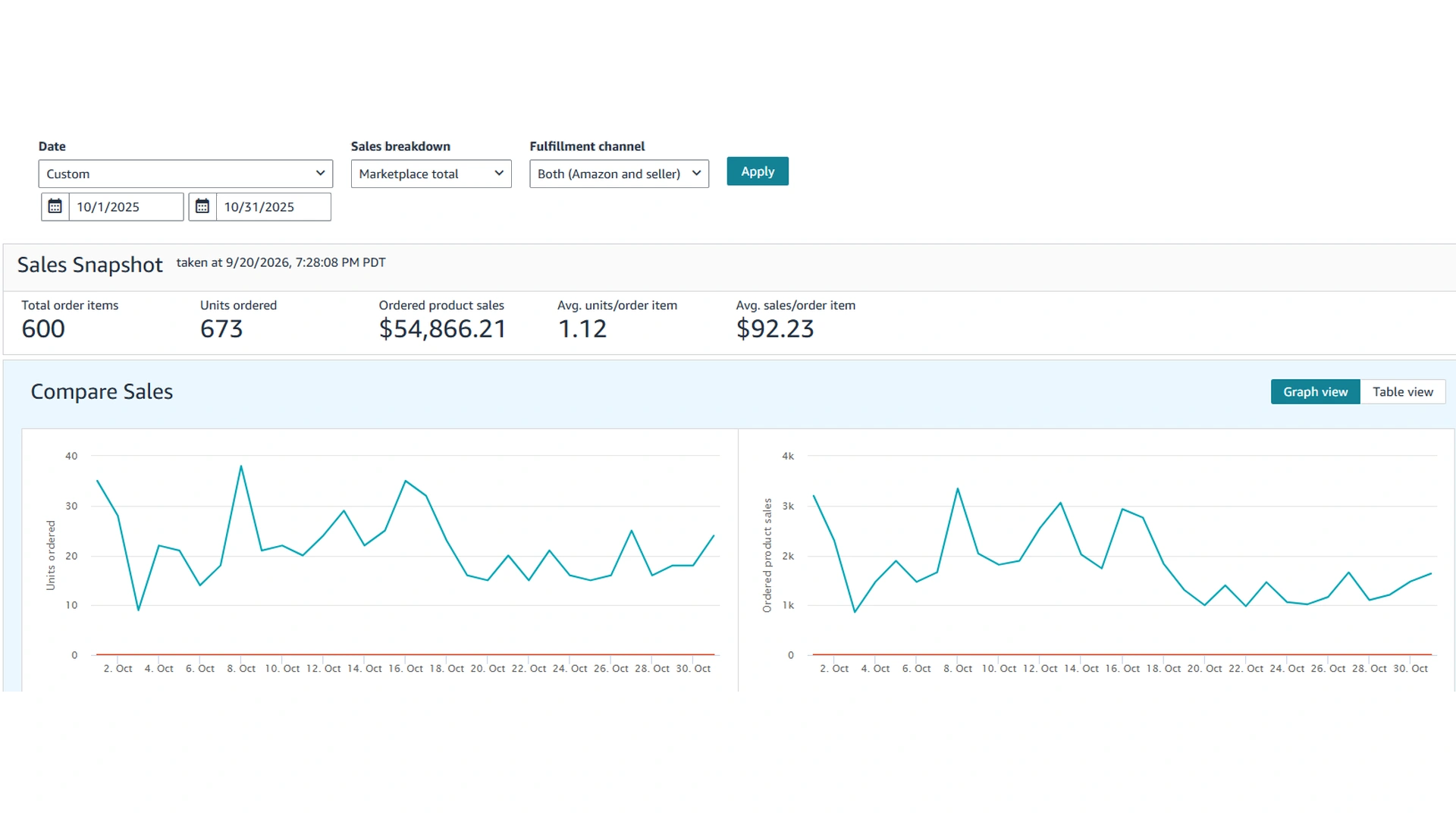Expand the Date range Custom dropdown
The image size is (1456, 819).
pyautogui.click(x=186, y=174)
